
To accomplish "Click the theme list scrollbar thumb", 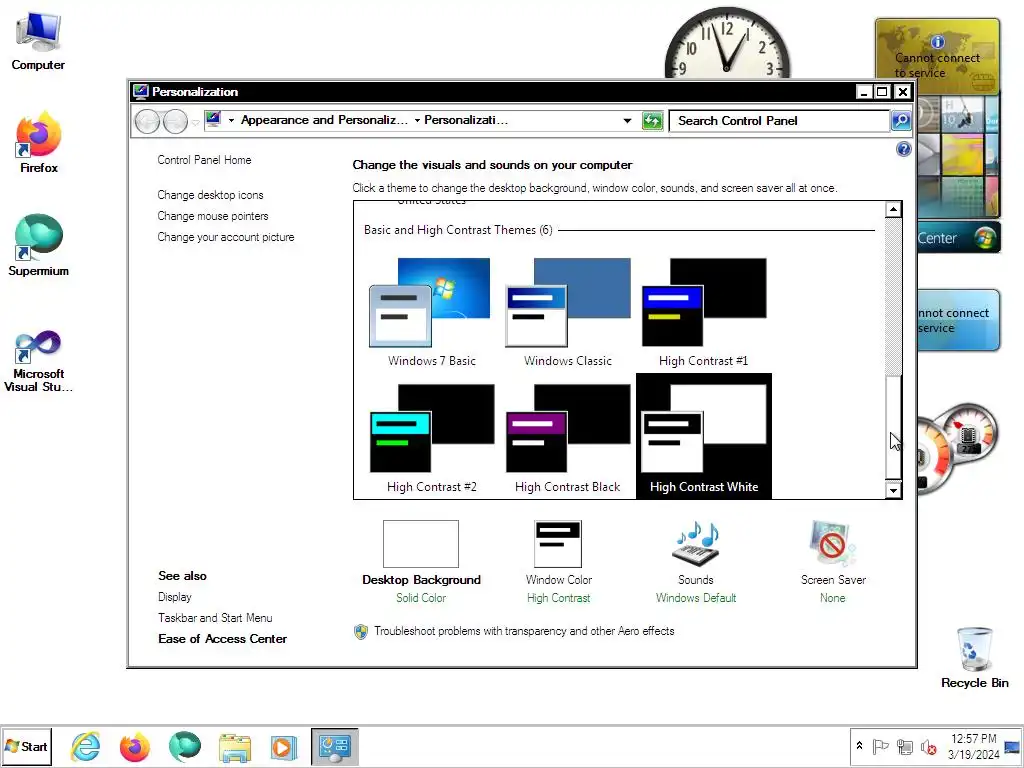I will tap(893, 428).
